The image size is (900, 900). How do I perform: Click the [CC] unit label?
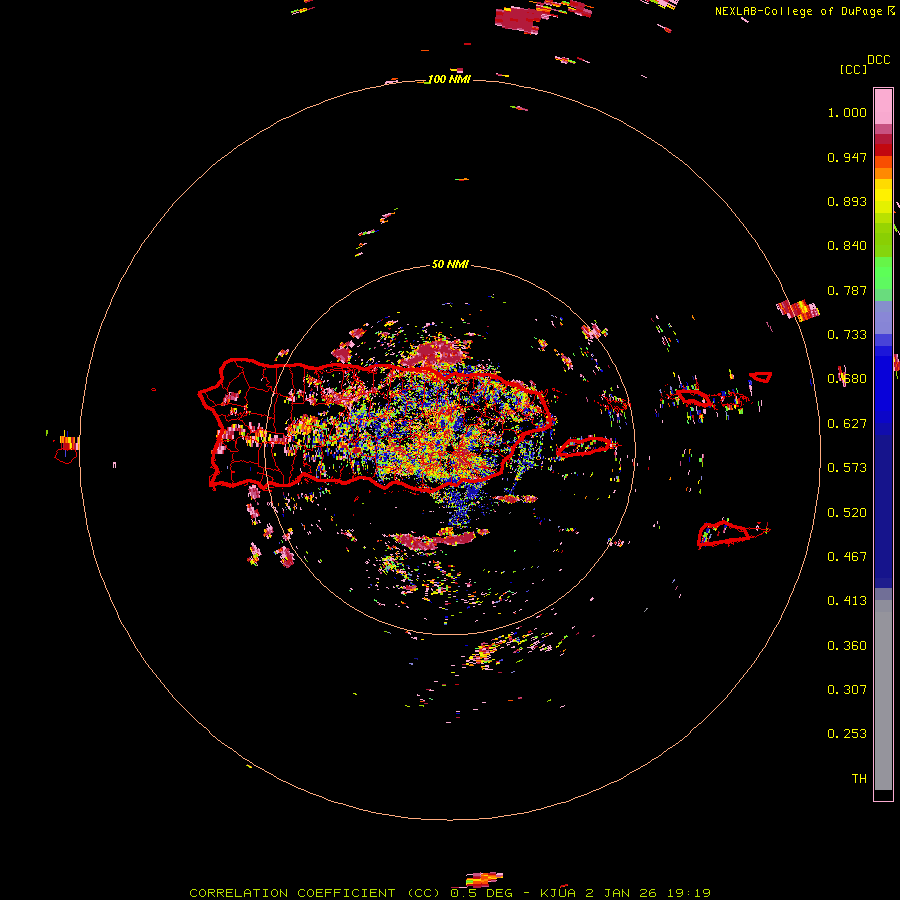coord(853,69)
